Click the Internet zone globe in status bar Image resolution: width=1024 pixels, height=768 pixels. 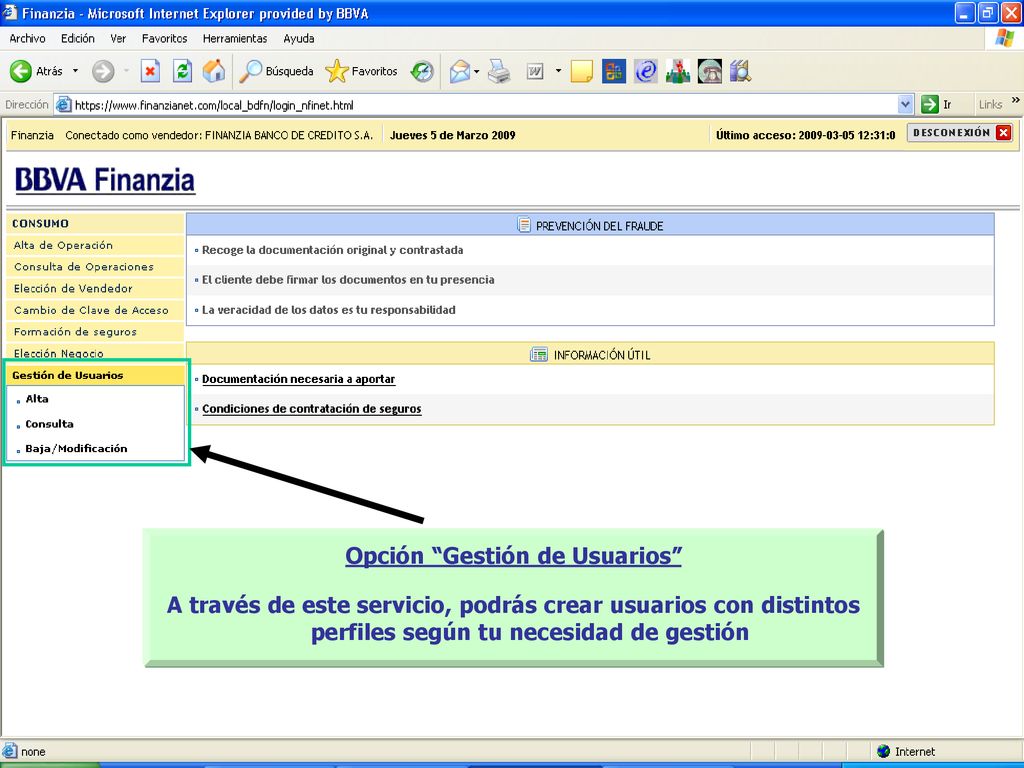tap(884, 751)
